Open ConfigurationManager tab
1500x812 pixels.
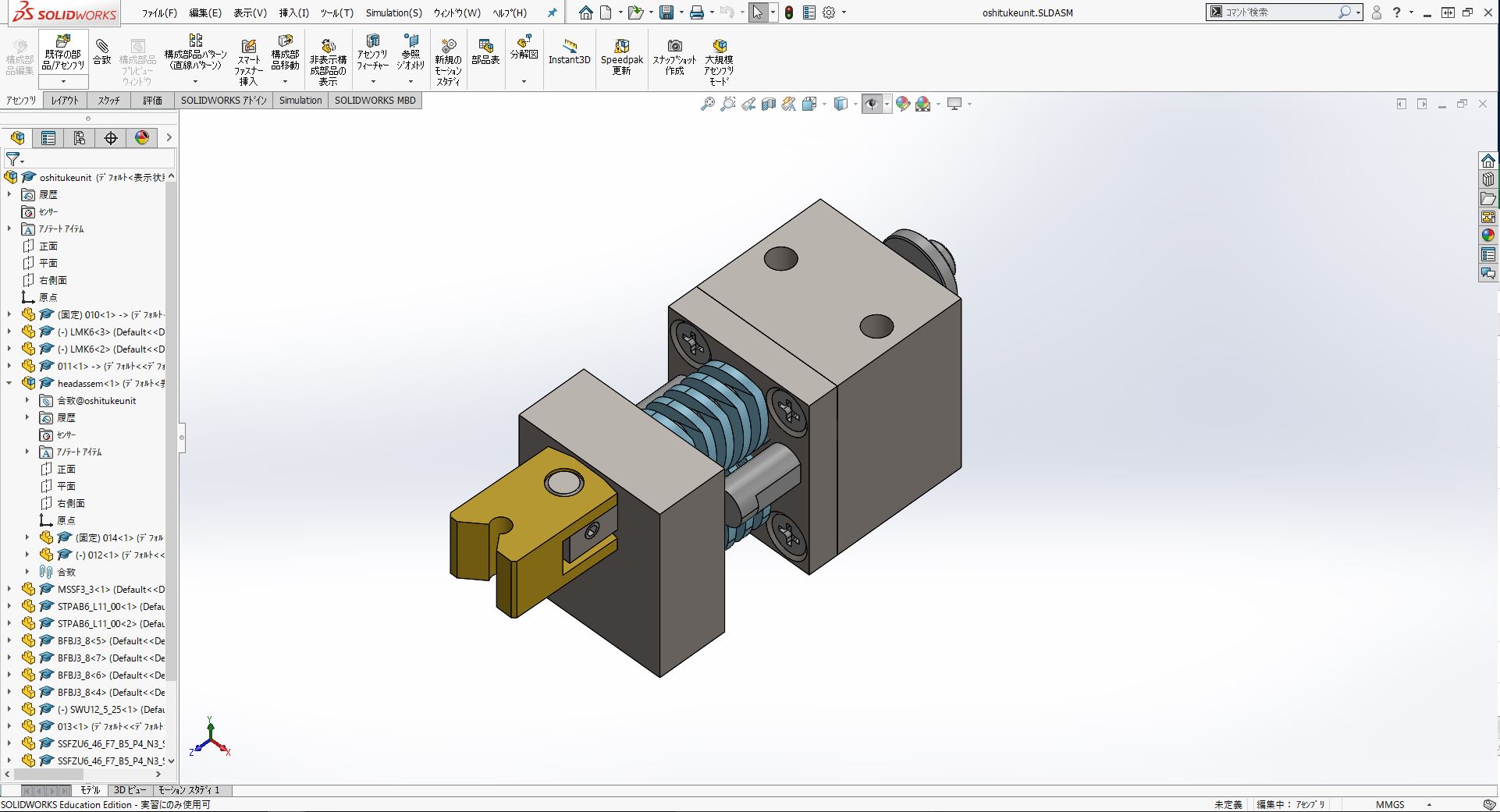(x=80, y=138)
